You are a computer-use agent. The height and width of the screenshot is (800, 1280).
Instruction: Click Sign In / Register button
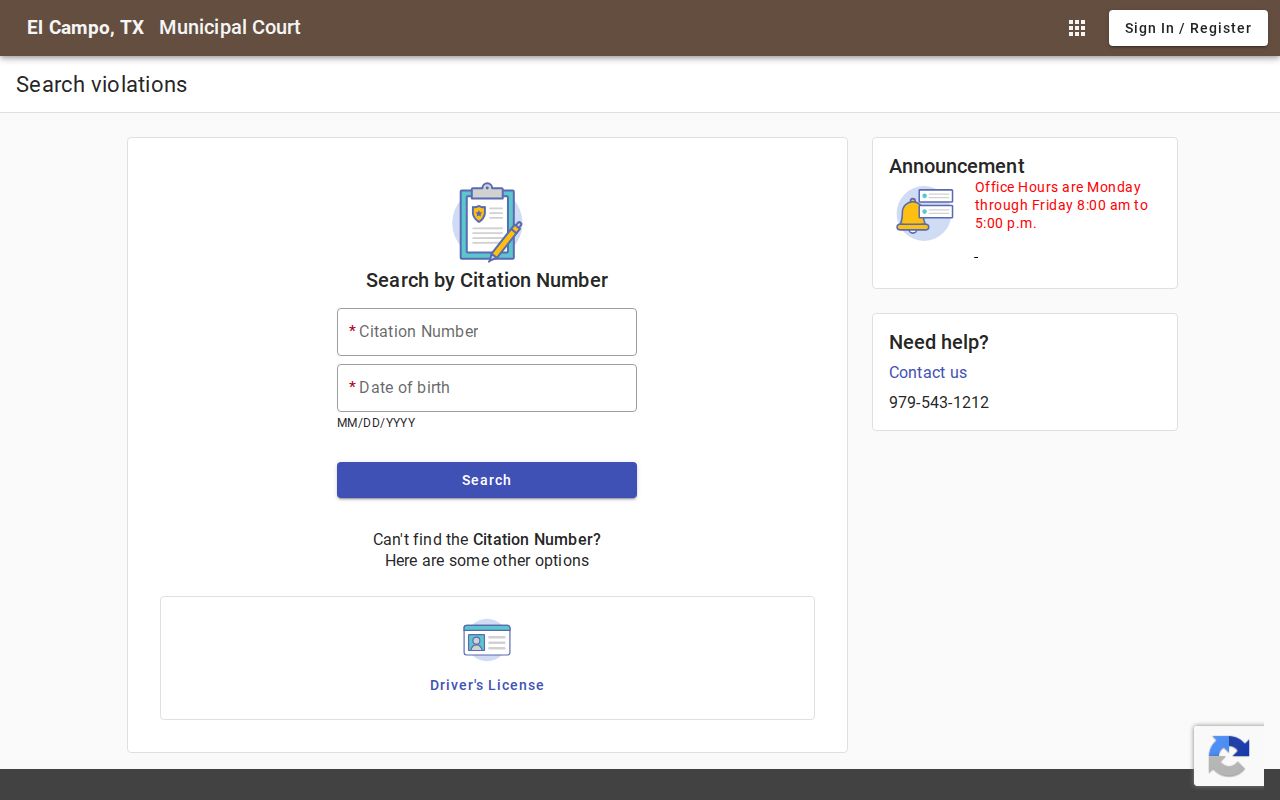[1188, 28]
